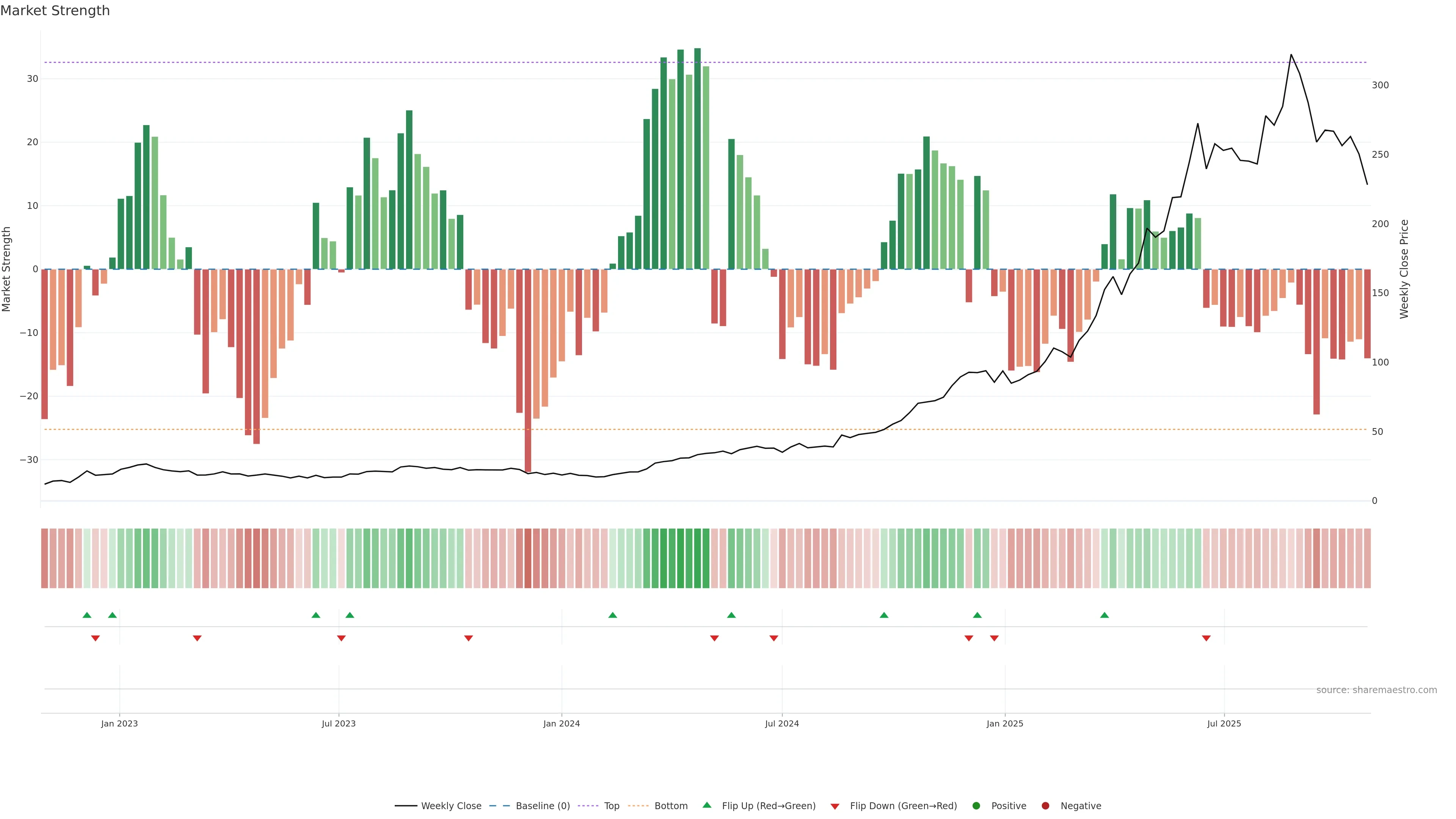Click the dark red Negative dot in legend
The image size is (1456, 819).
pos(1045,806)
